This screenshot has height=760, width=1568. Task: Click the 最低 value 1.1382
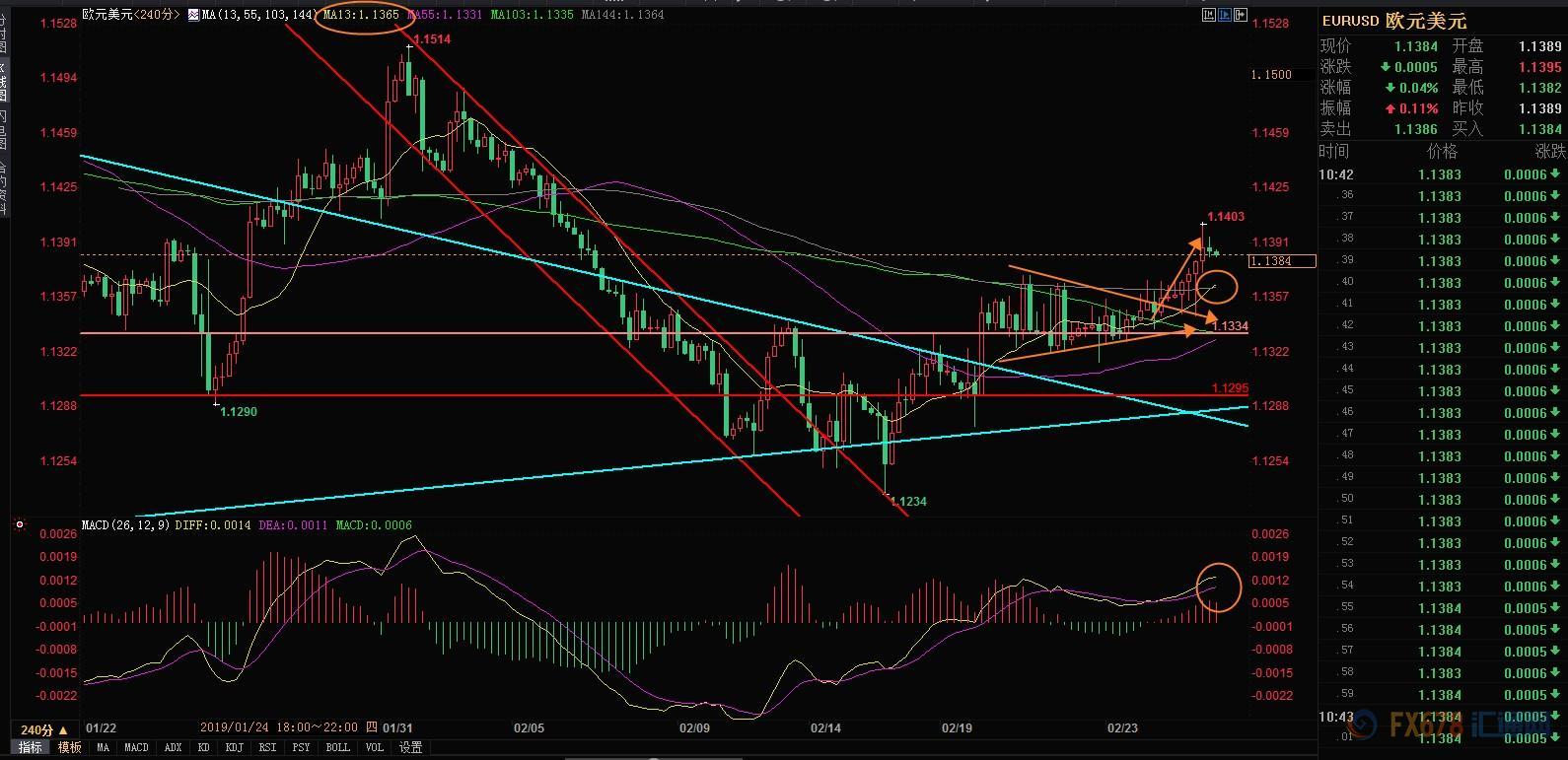(1540, 88)
